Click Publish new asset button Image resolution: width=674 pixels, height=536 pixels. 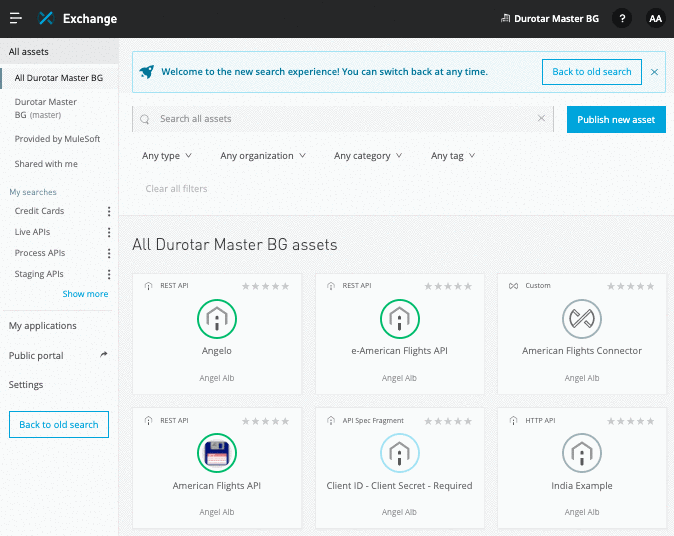616,119
